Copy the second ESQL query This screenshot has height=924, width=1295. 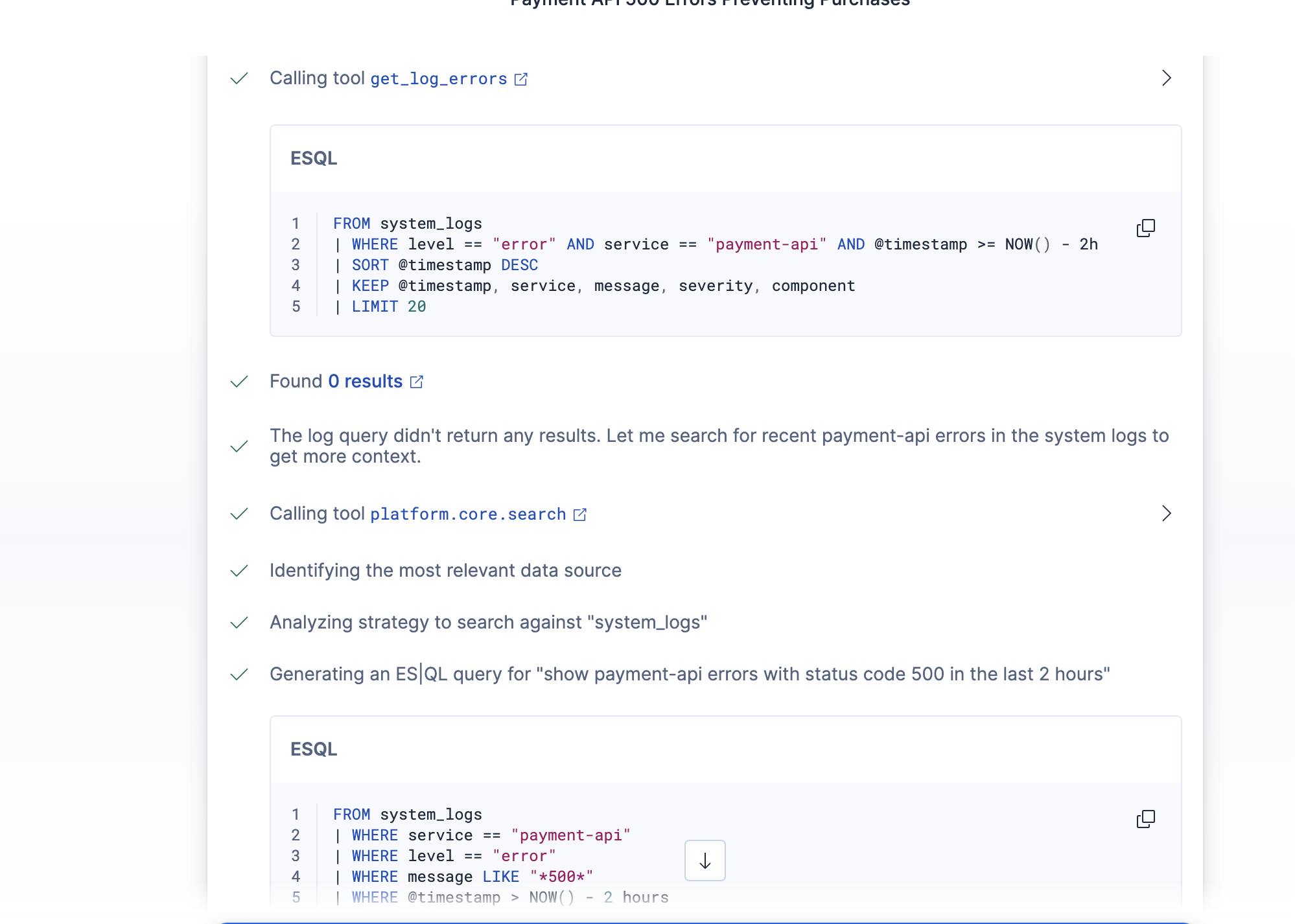point(1145,819)
